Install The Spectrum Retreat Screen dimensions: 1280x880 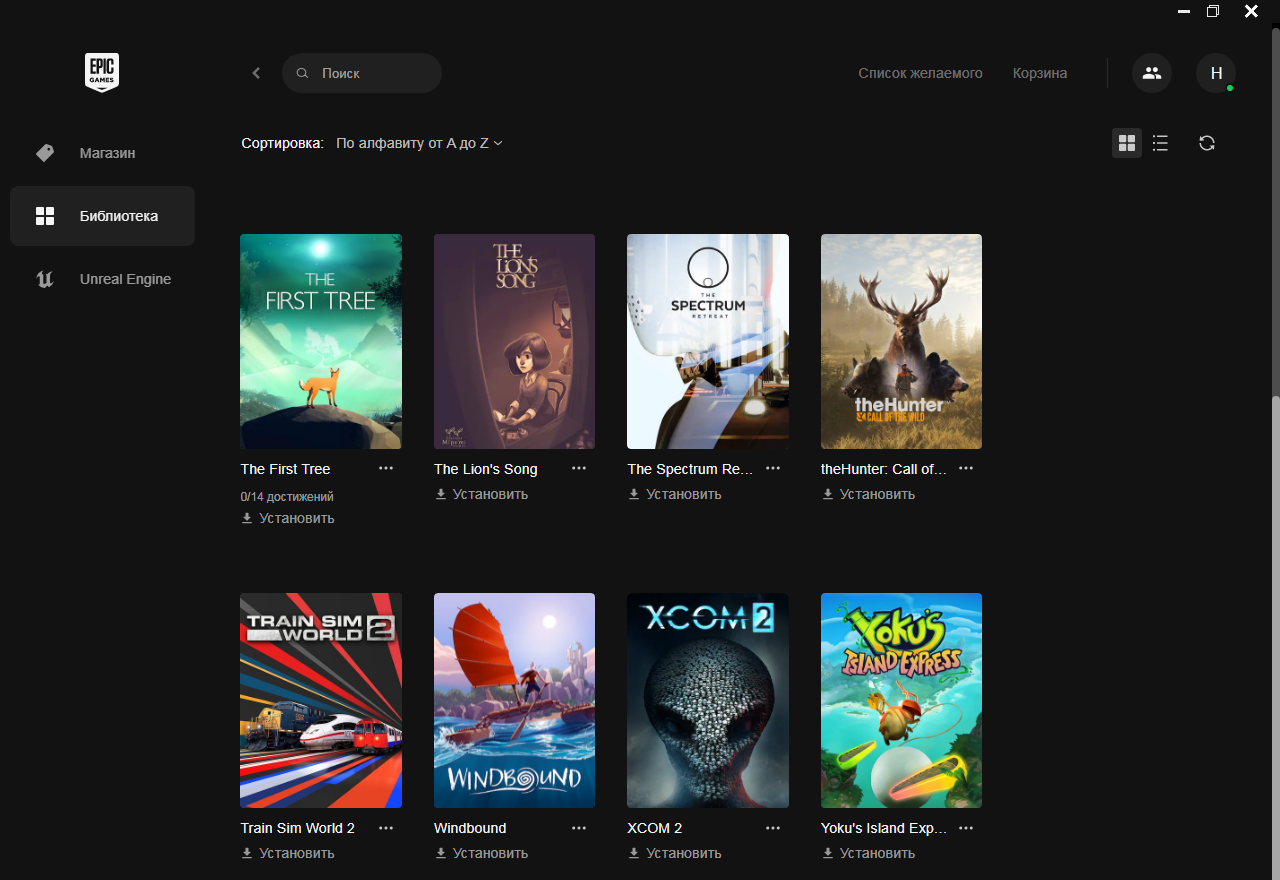pyautogui.click(x=675, y=494)
